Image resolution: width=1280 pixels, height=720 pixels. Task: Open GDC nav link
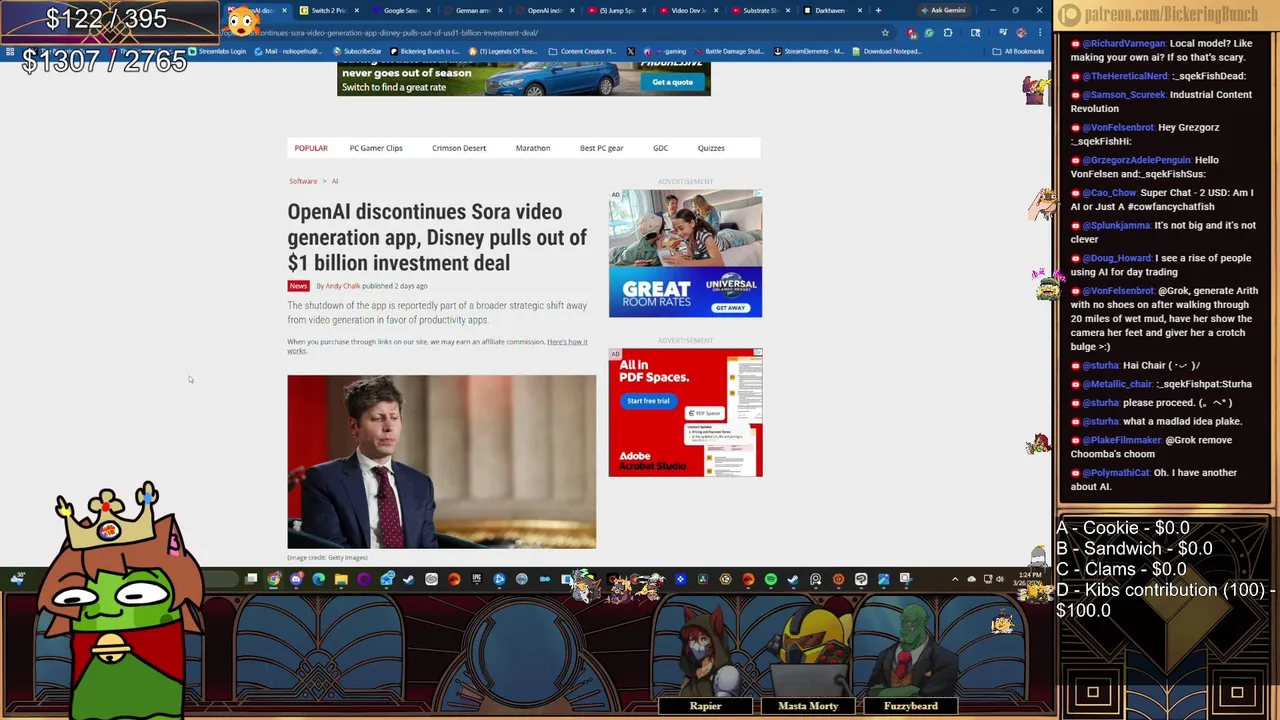point(661,148)
